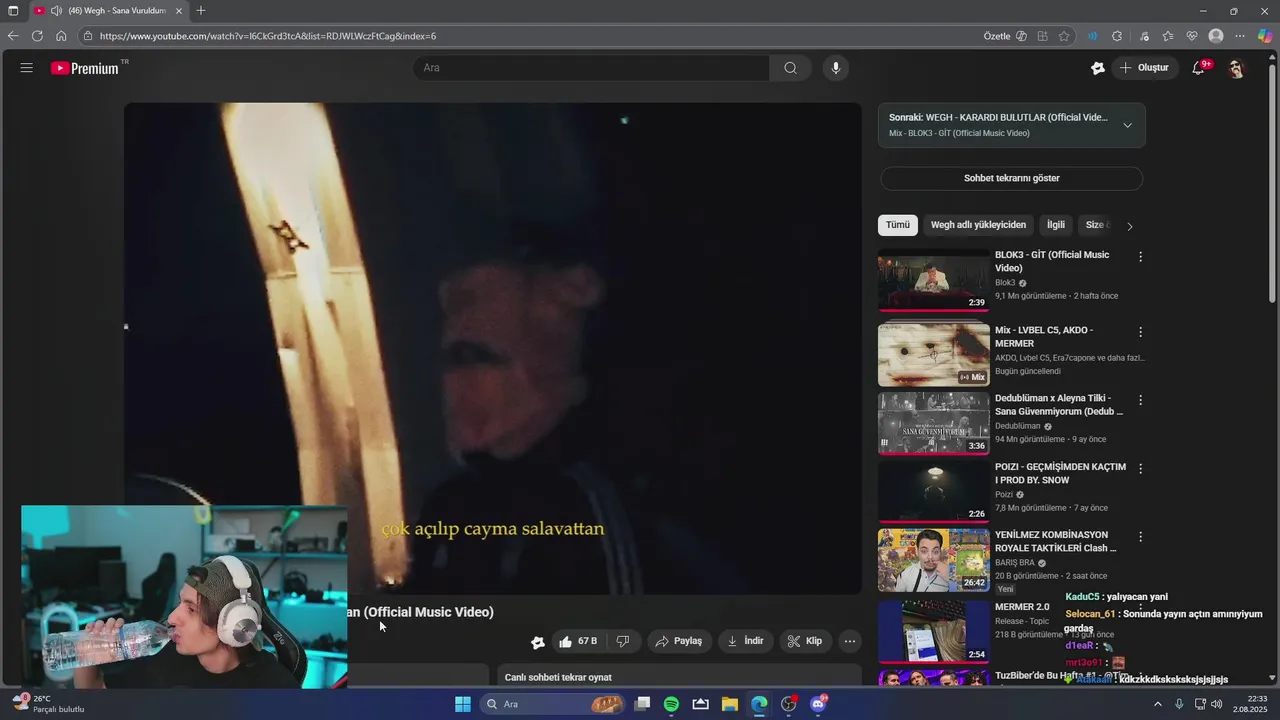Screen dimensions: 1280x720
Task: Dislike the video with thumbs down
Action: 622,641
